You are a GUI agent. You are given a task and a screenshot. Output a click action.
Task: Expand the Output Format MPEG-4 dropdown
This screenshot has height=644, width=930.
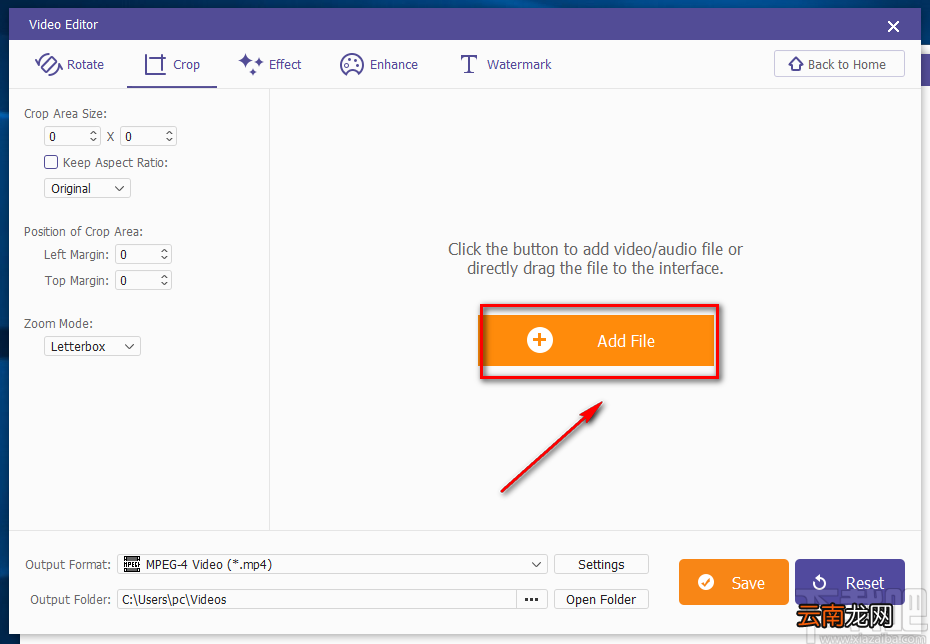(332, 565)
